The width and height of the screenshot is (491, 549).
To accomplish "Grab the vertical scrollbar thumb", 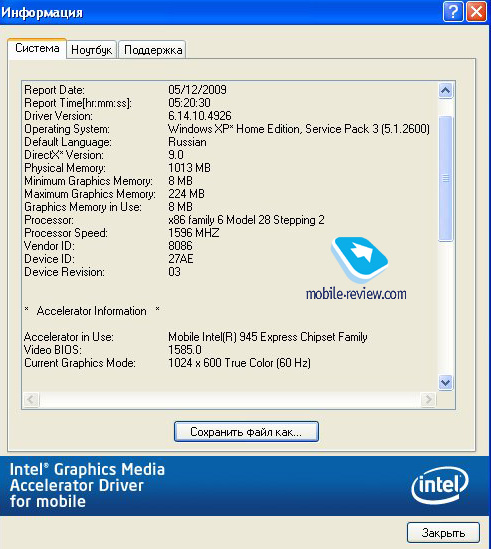I will (x=445, y=179).
